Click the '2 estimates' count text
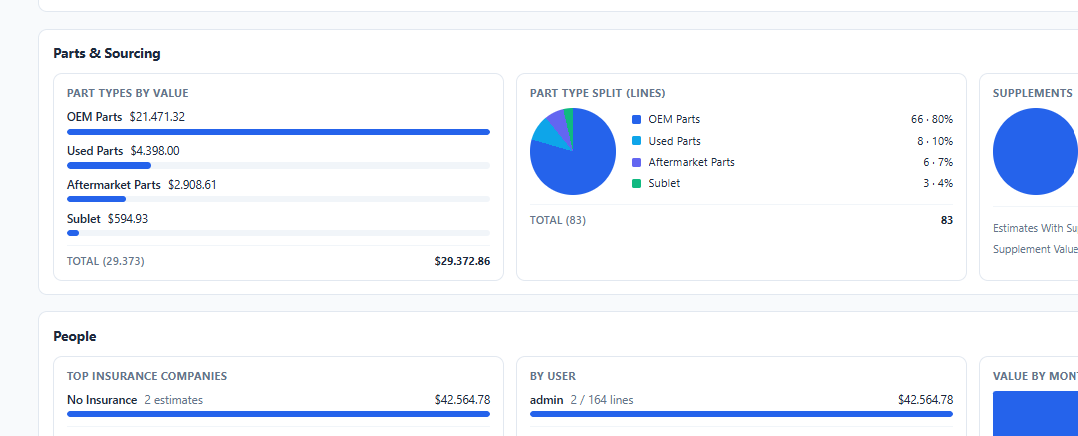The height and width of the screenshot is (436, 1078). 173,400
